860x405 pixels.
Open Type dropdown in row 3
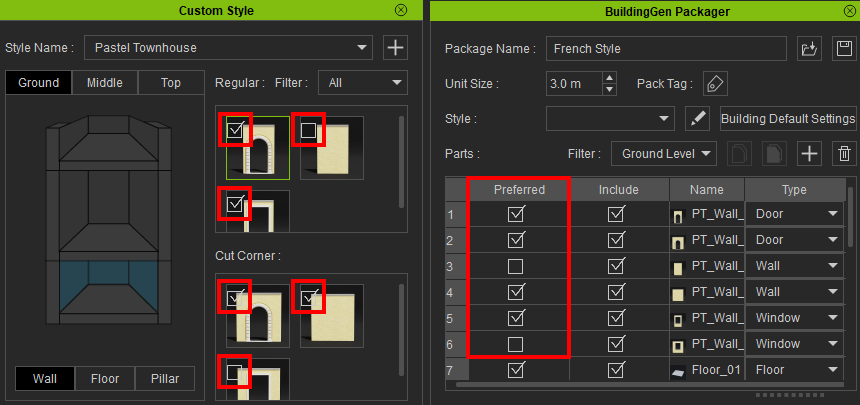[794, 266]
